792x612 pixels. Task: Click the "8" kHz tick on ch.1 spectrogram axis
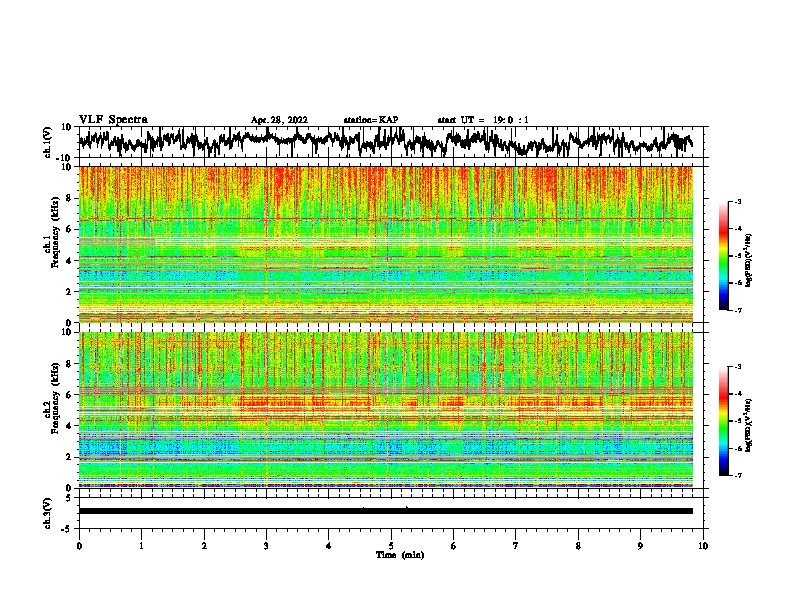pyautogui.click(x=69, y=198)
